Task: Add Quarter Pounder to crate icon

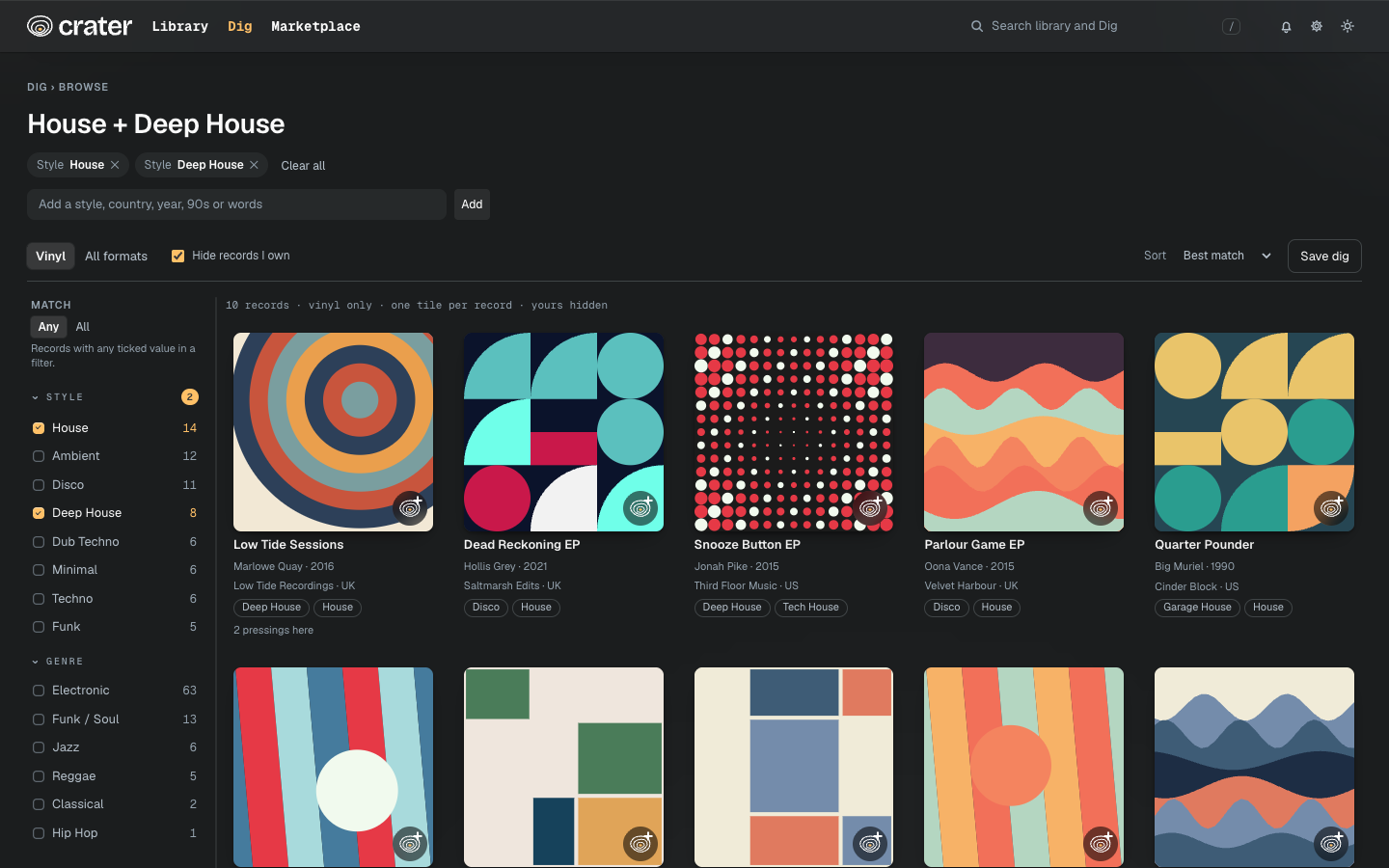Action: coord(1331,507)
